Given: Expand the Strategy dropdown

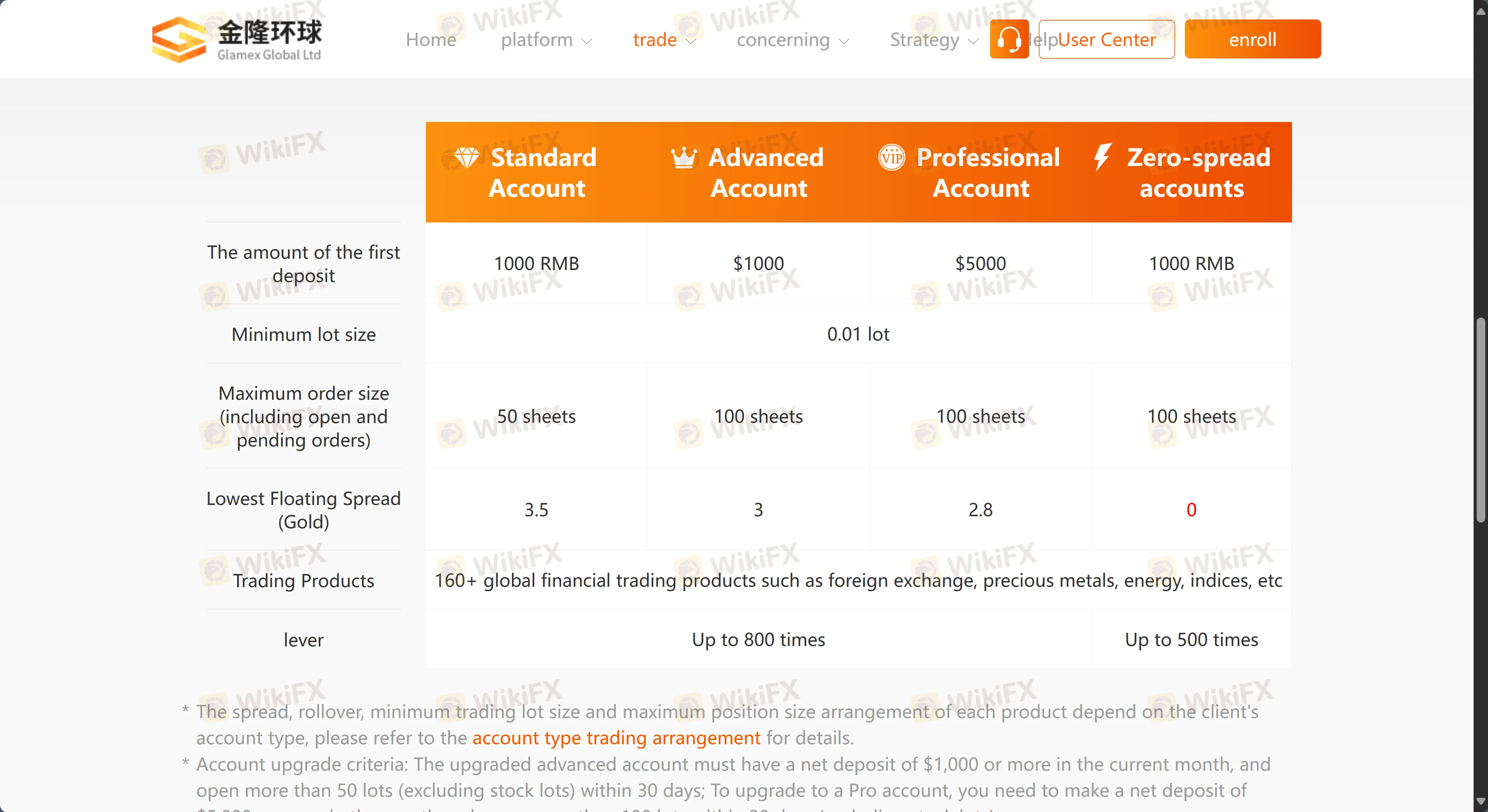Looking at the screenshot, I should tap(931, 40).
